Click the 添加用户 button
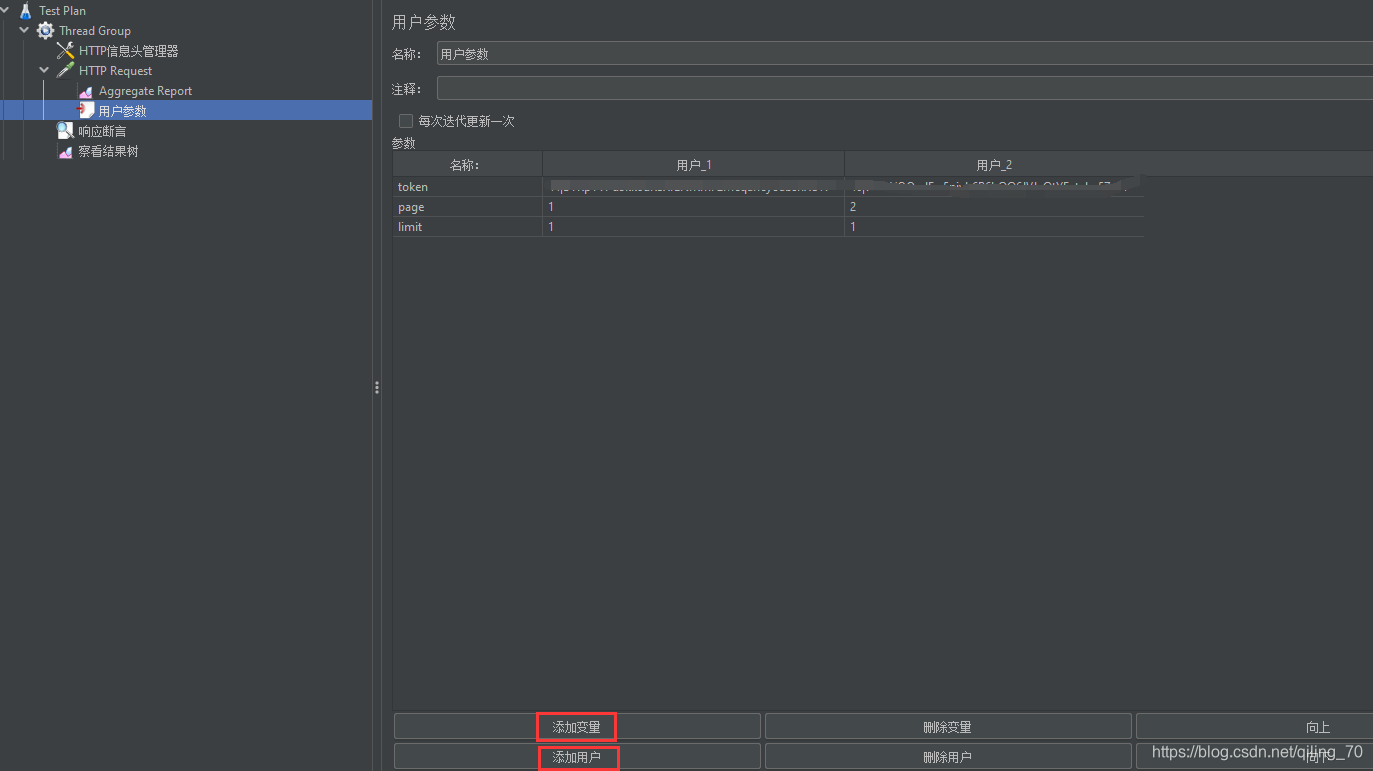 pos(577,757)
